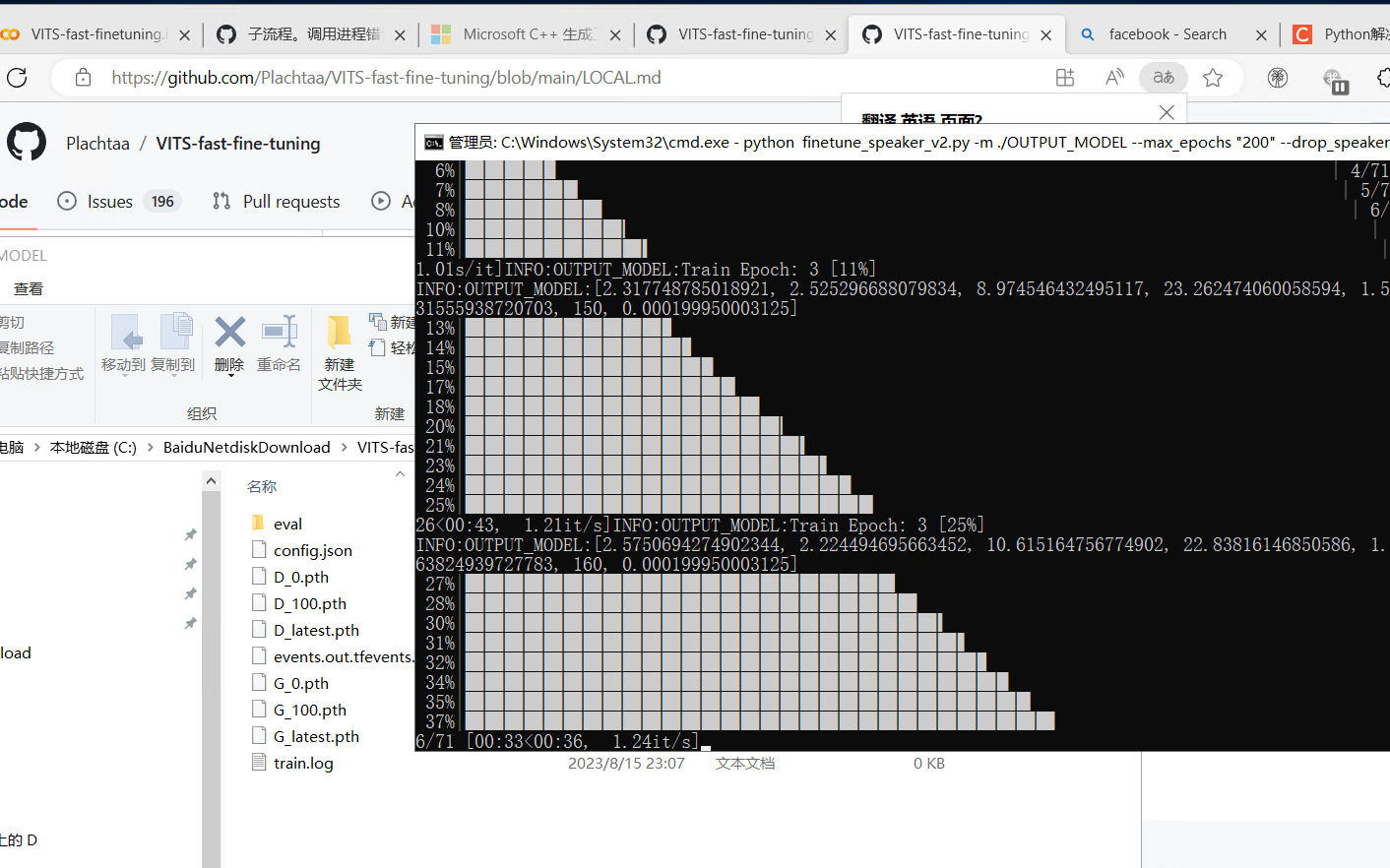Open the Issues tab on GitHub

coord(119,201)
